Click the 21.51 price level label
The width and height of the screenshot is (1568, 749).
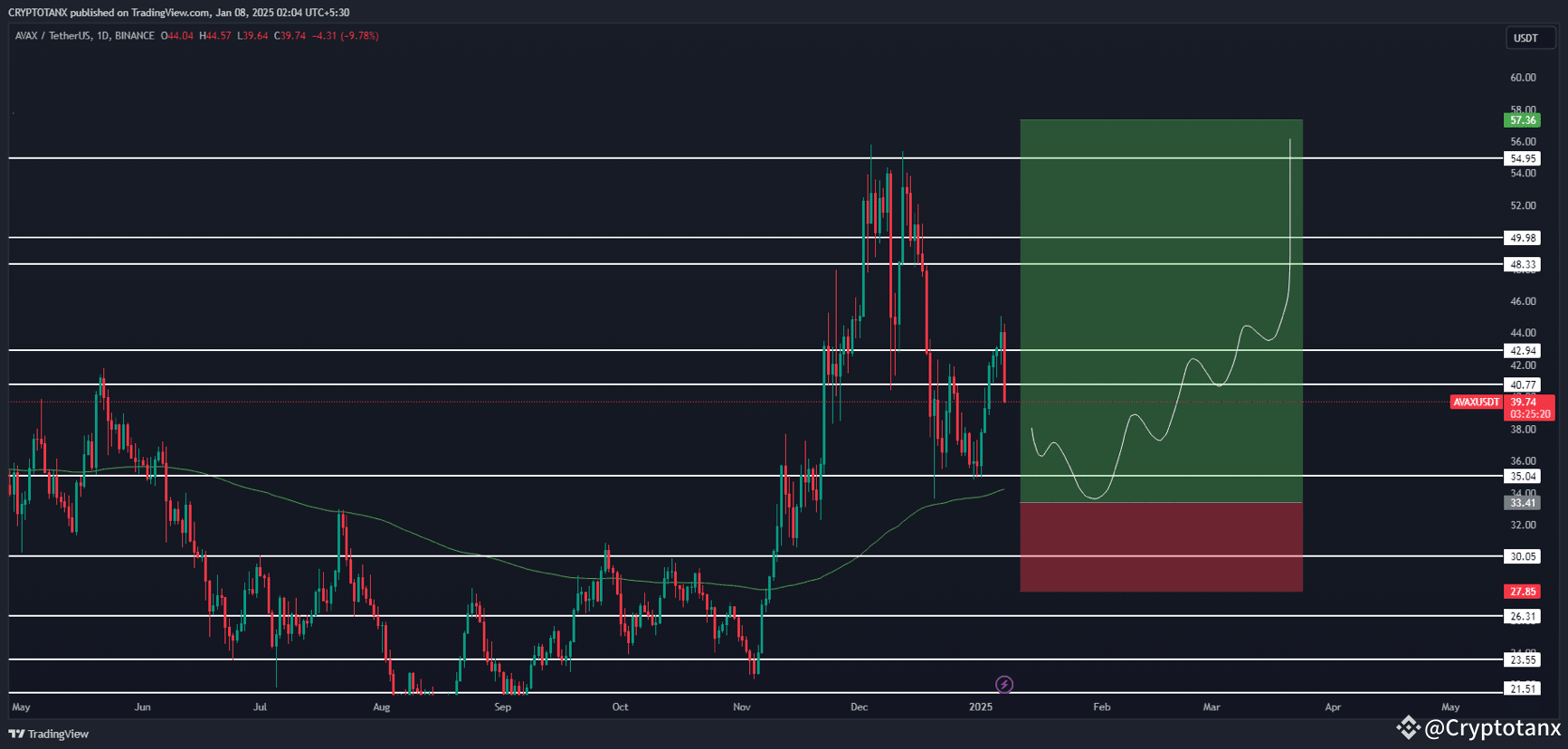(x=1523, y=688)
